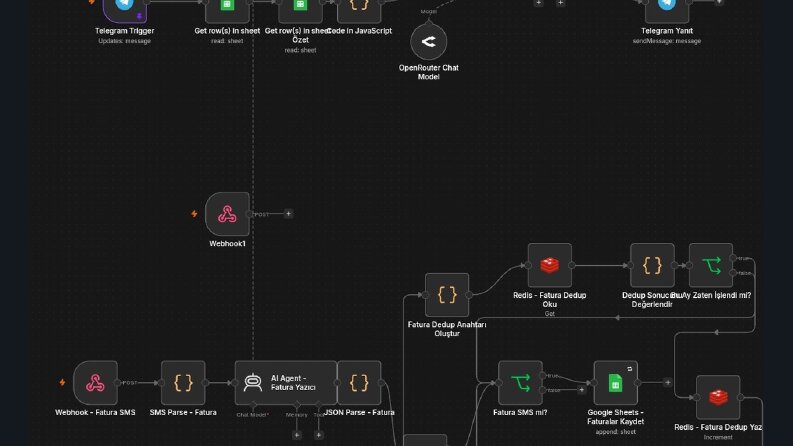Viewport: 793px width, 446px height.
Task: Select the Webhook1 node icon
Action: (227, 214)
